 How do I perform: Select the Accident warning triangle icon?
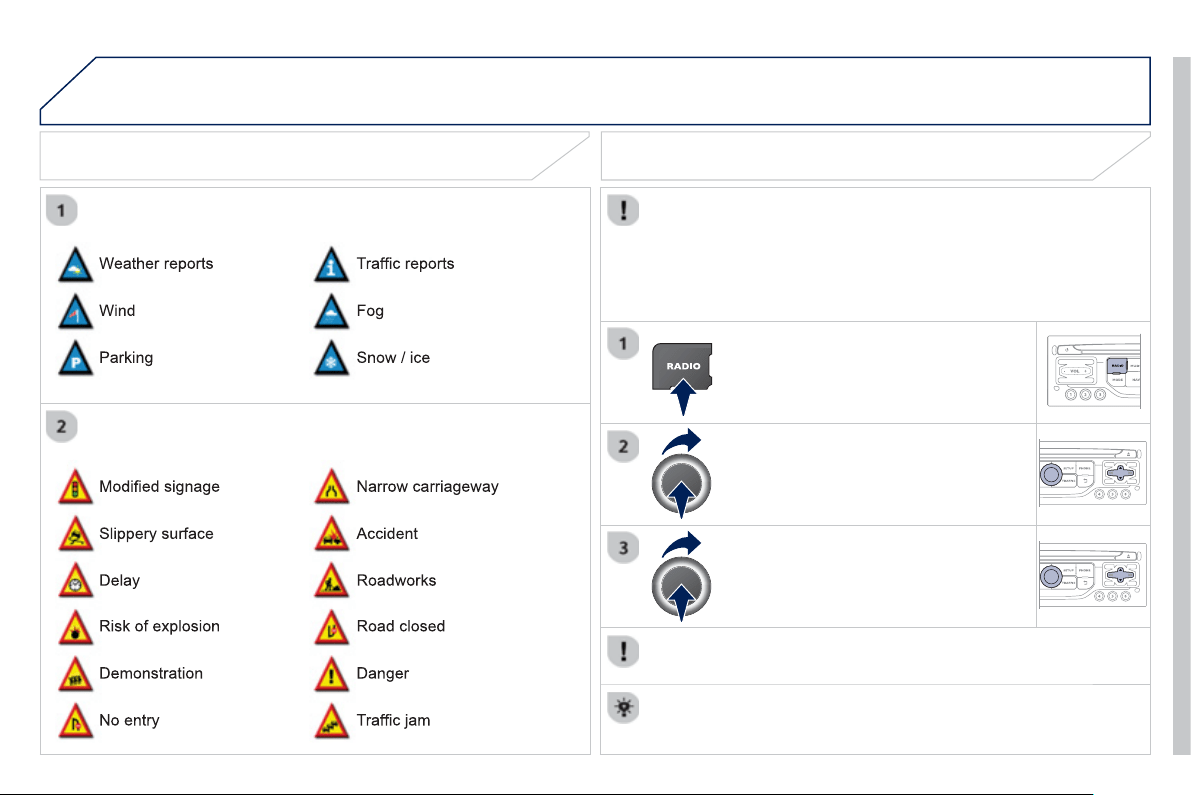[x=331, y=534]
